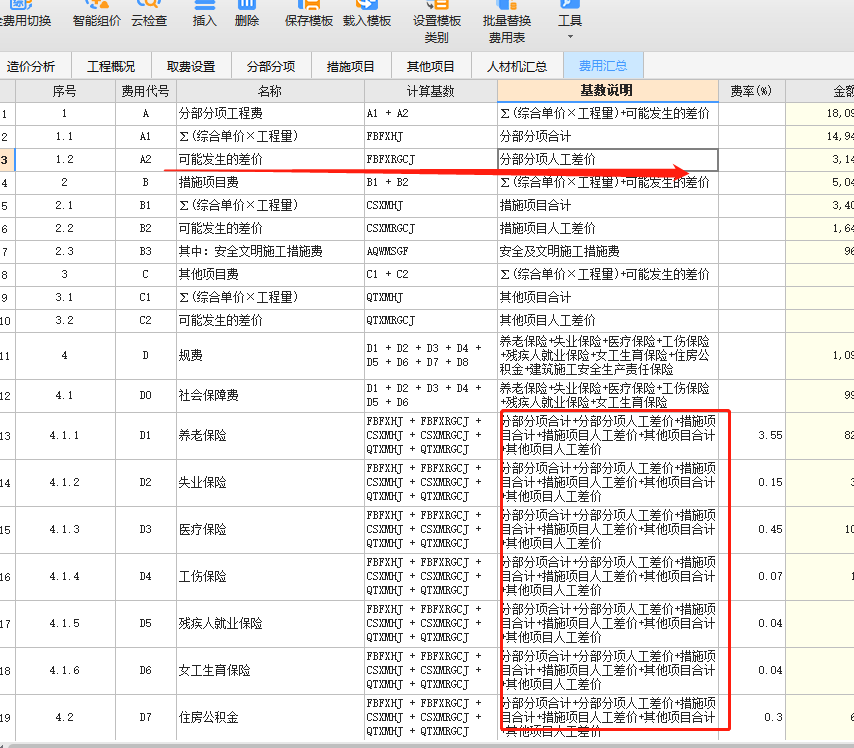Click the 其他项目合计 description cell

click(x=608, y=297)
